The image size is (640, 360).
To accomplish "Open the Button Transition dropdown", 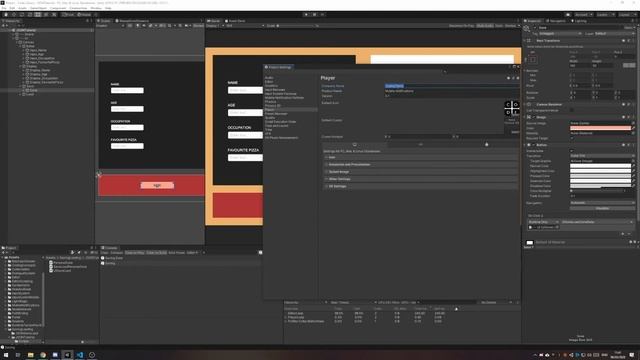I will tap(602, 156).
